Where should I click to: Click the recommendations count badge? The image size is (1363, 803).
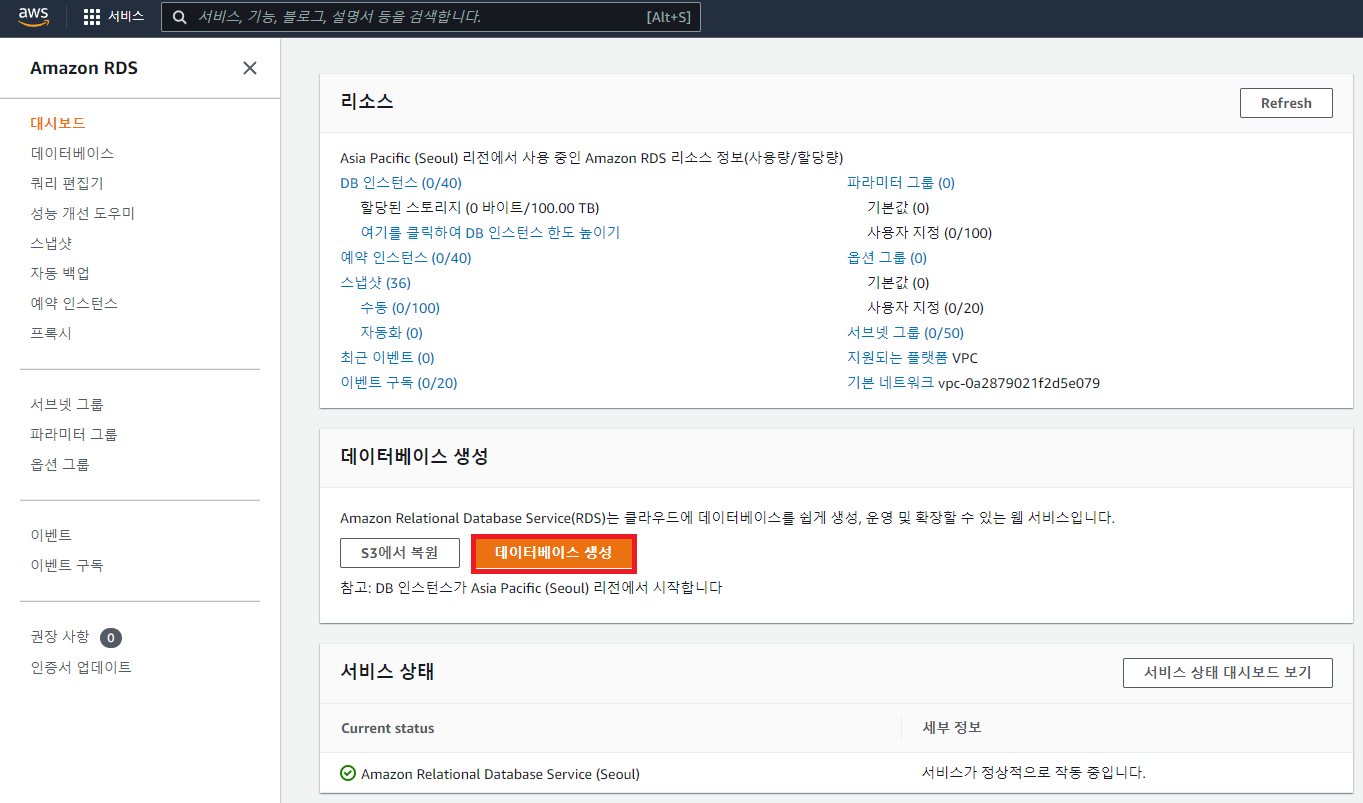click(x=111, y=637)
